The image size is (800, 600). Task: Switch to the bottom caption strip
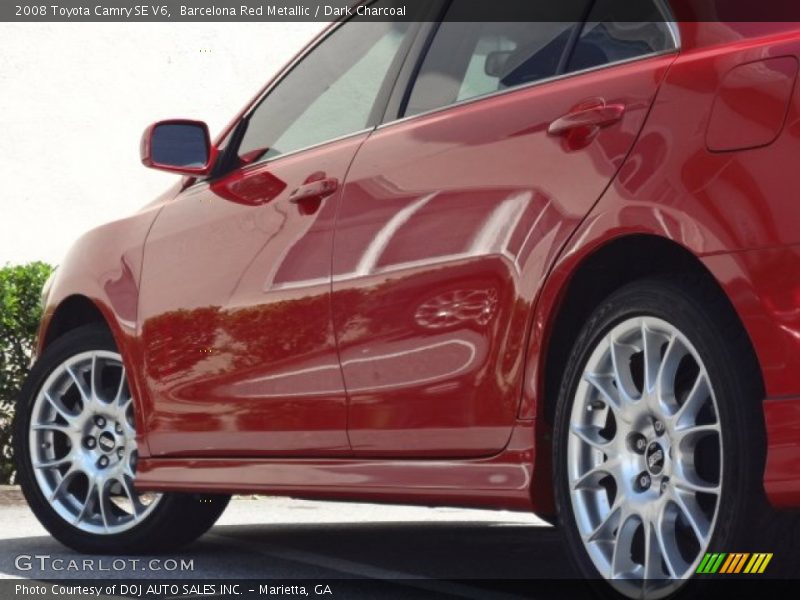click(400, 590)
